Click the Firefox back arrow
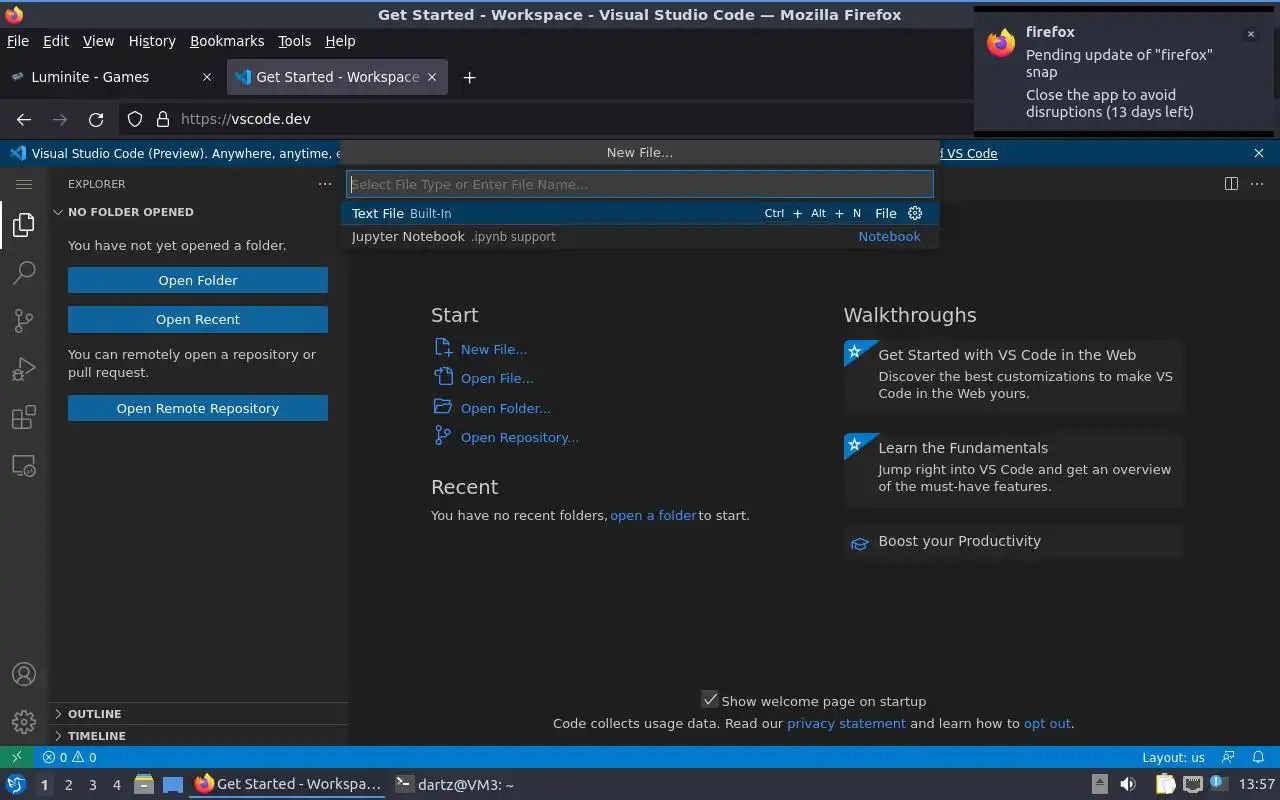 (x=24, y=119)
